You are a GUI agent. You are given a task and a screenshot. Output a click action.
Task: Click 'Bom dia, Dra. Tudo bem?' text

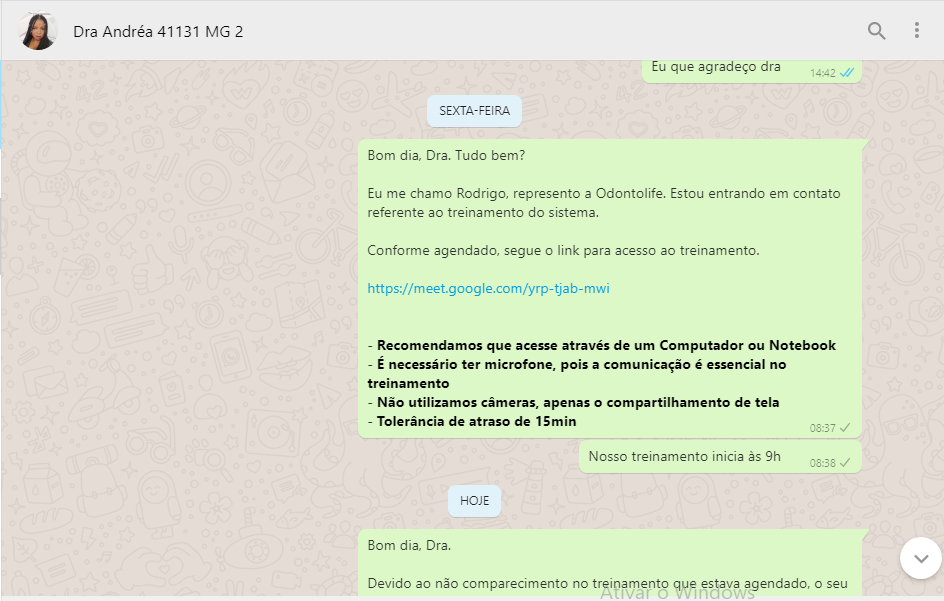(446, 155)
